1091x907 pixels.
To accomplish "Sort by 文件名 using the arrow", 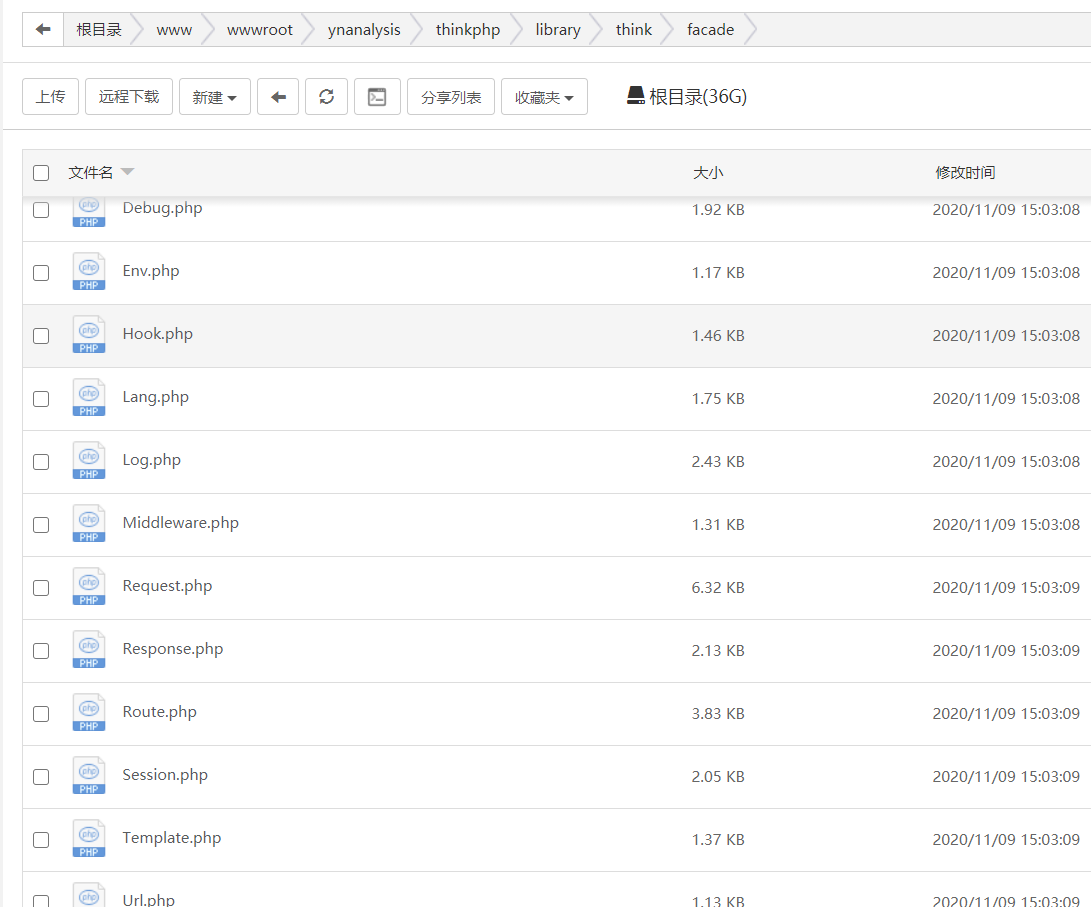I will point(127,171).
